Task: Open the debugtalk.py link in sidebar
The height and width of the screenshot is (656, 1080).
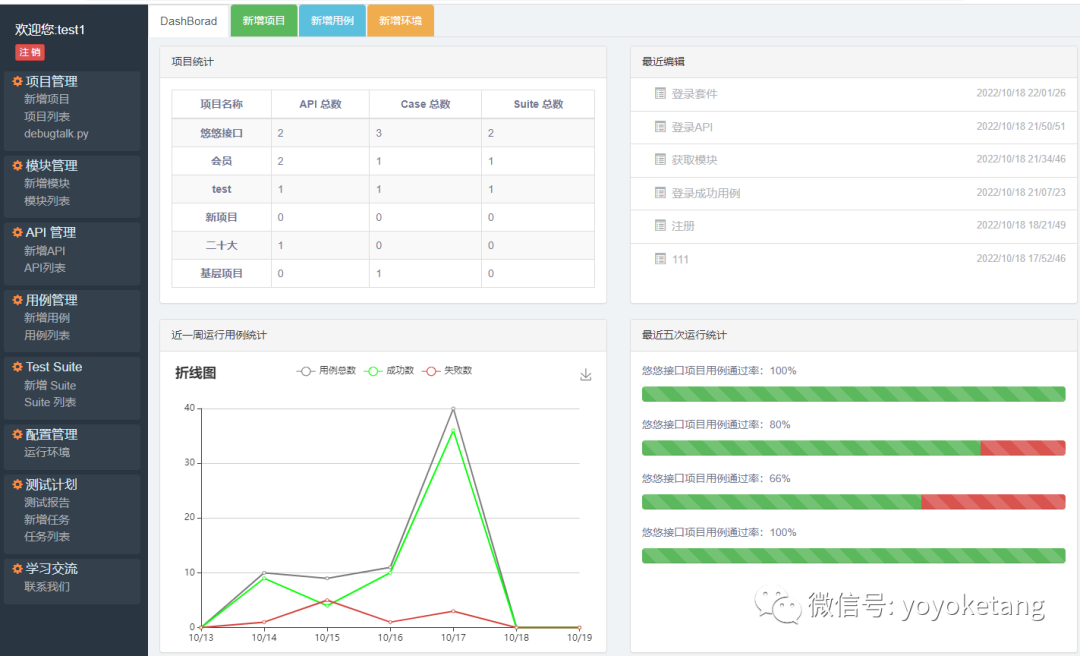Action: point(56,134)
